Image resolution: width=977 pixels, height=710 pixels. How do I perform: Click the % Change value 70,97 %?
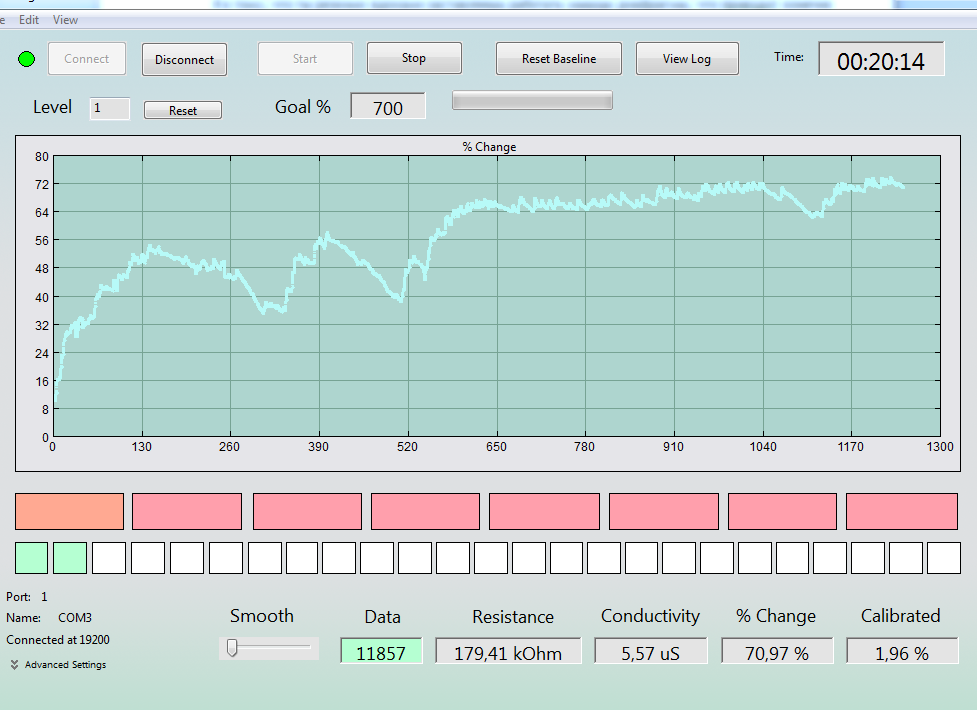[x=777, y=651]
